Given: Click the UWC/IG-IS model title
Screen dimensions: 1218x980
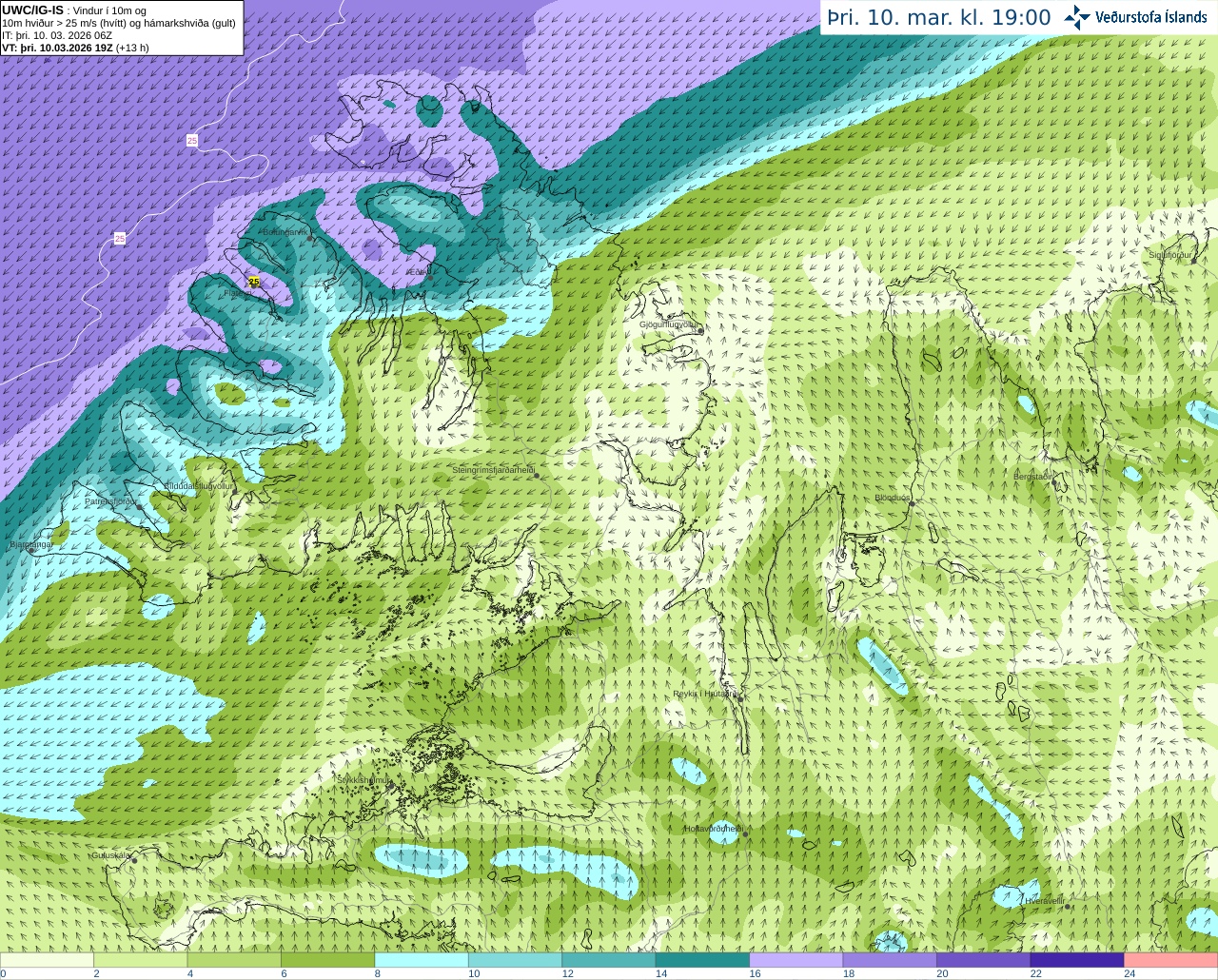Looking at the screenshot, I should [32, 10].
